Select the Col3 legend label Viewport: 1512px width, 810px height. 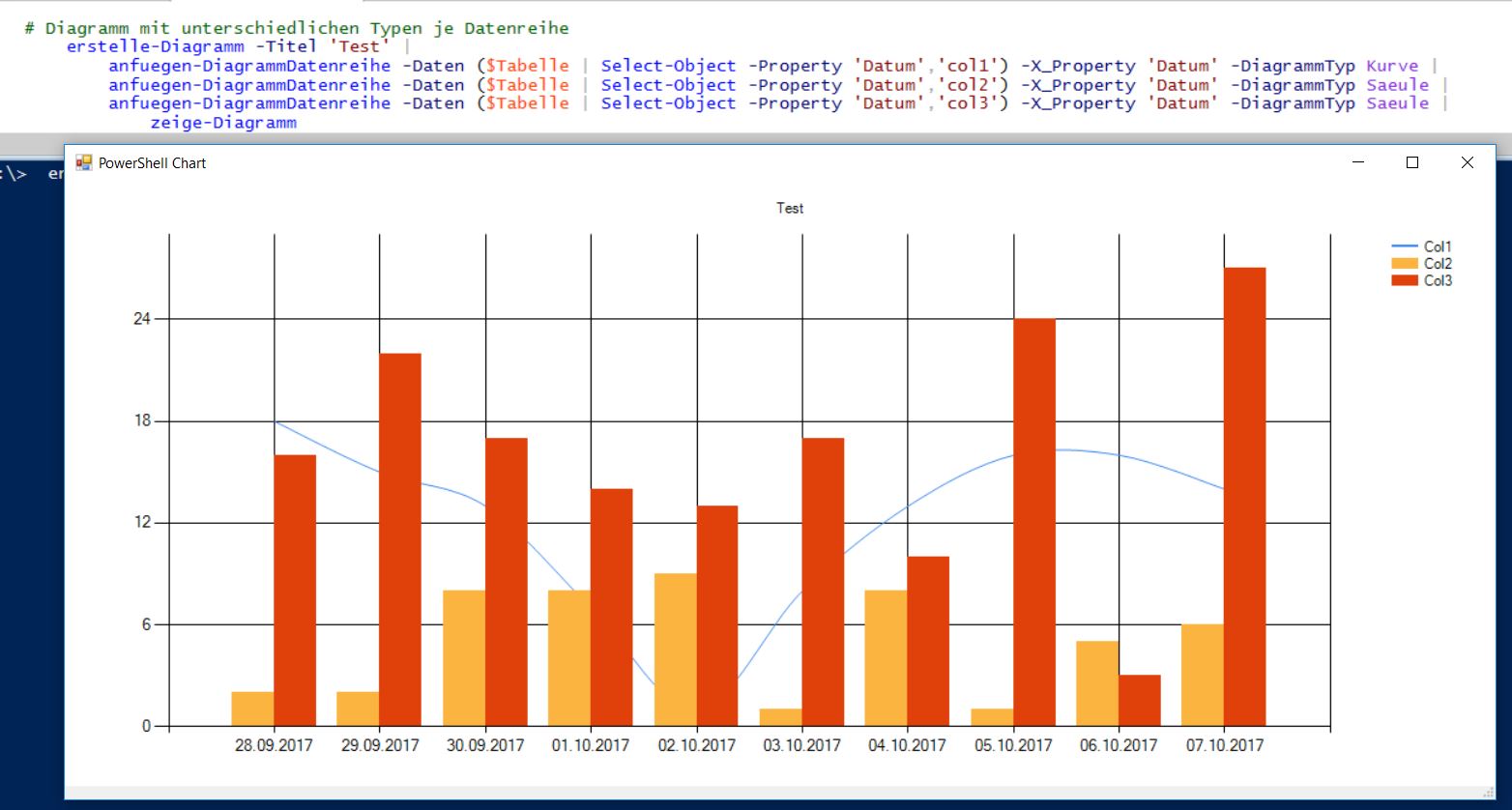pyautogui.click(x=1438, y=280)
